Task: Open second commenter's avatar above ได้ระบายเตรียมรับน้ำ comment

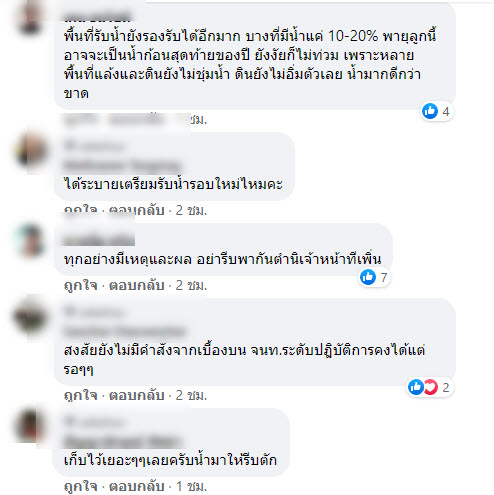Action: (x=32, y=151)
